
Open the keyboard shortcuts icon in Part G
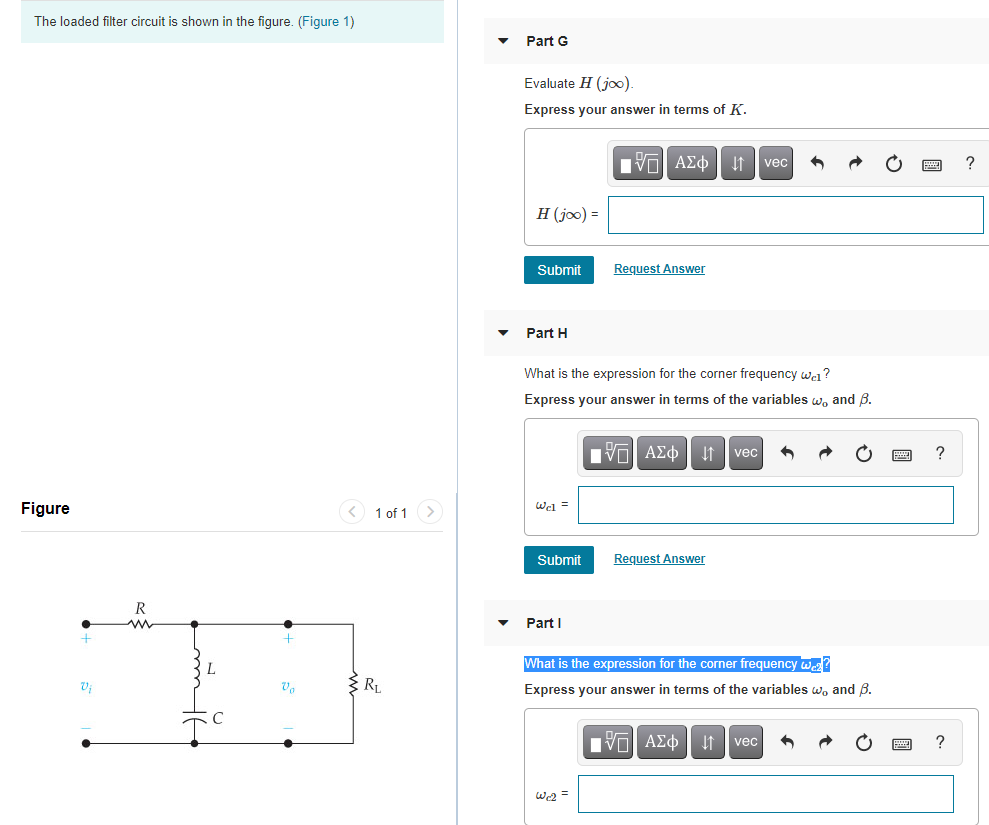931,164
